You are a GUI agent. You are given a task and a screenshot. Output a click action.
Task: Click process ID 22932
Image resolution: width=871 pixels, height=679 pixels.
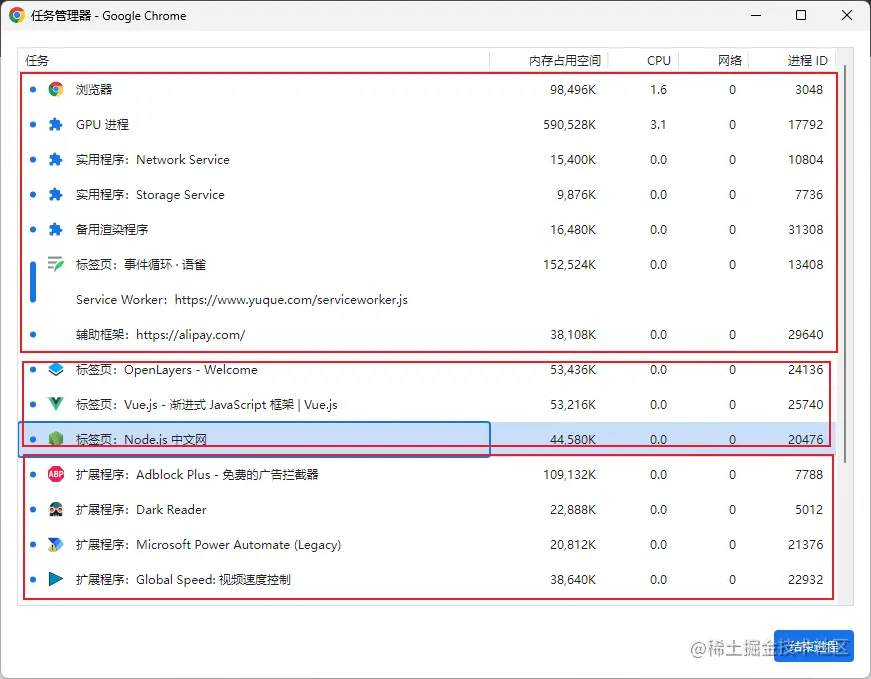click(805, 580)
